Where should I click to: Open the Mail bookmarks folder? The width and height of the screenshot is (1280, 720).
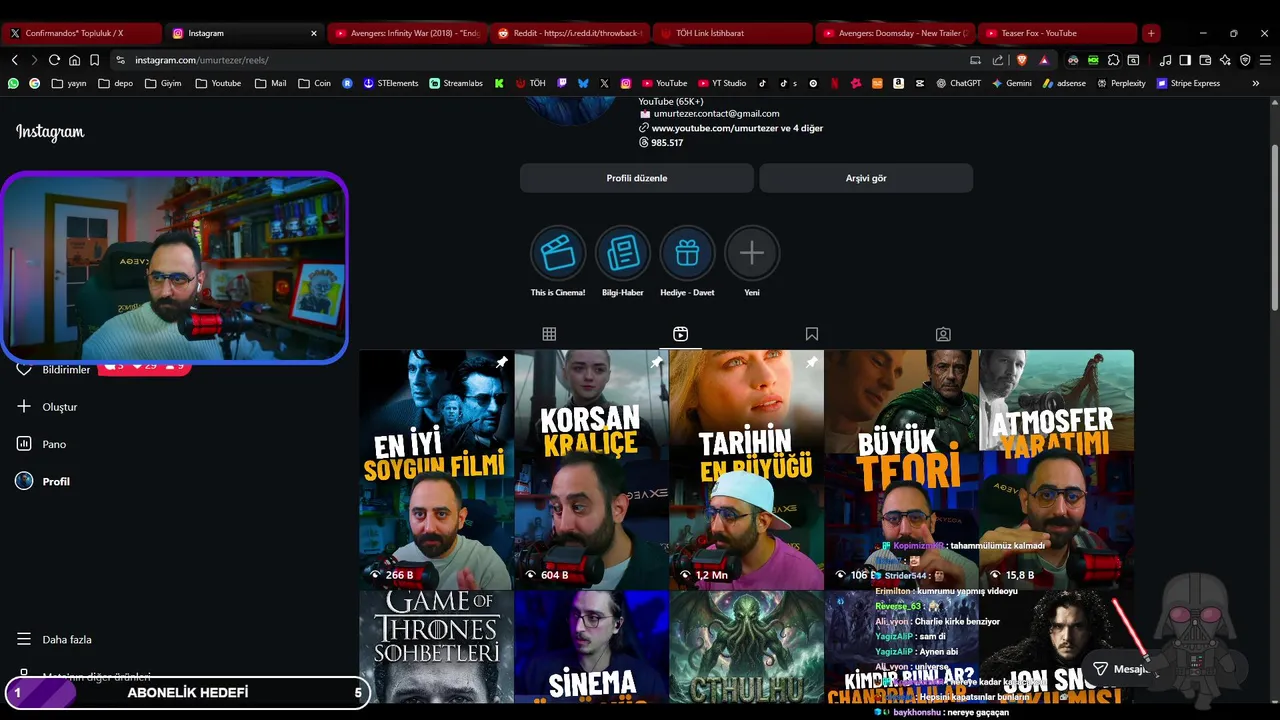[271, 84]
